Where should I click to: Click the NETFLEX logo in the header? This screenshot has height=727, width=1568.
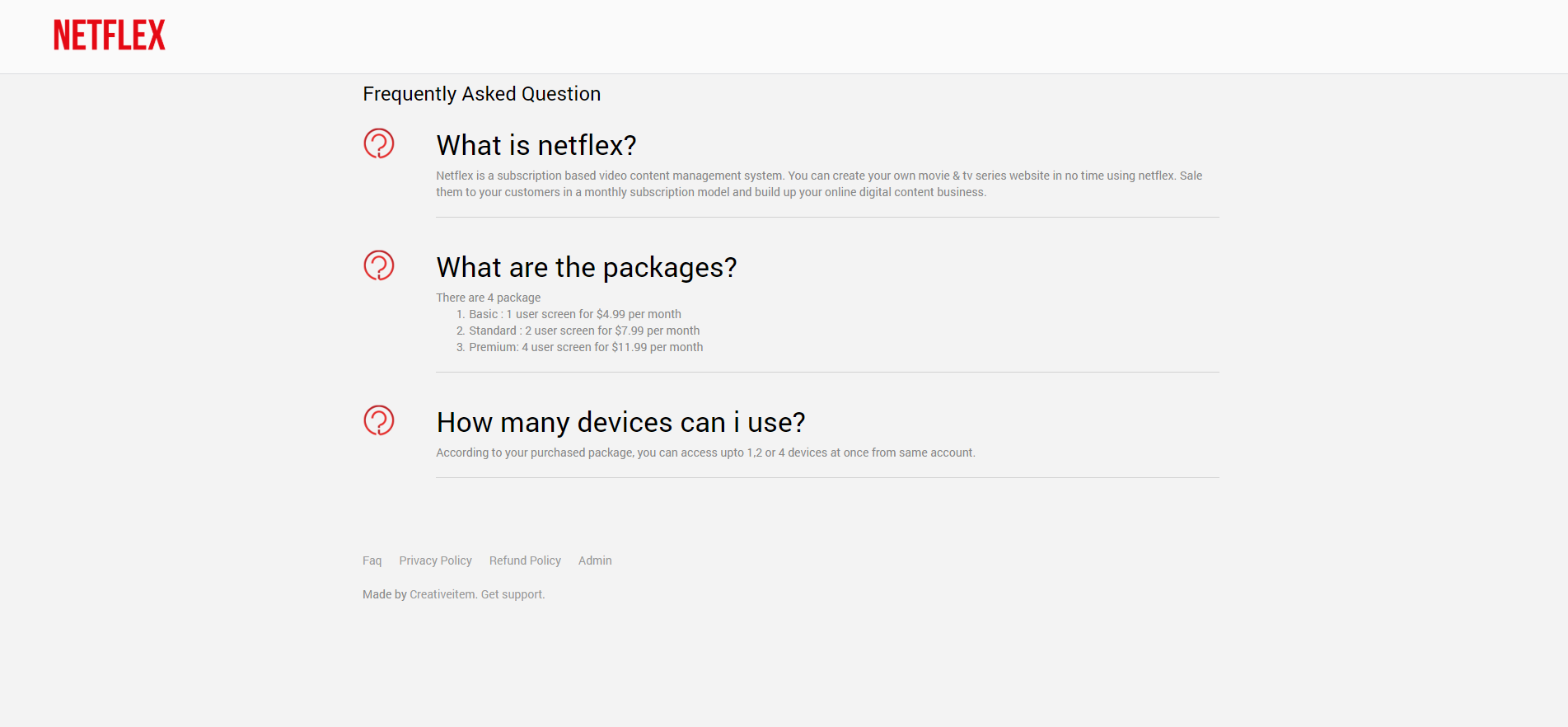(x=110, y=35)
